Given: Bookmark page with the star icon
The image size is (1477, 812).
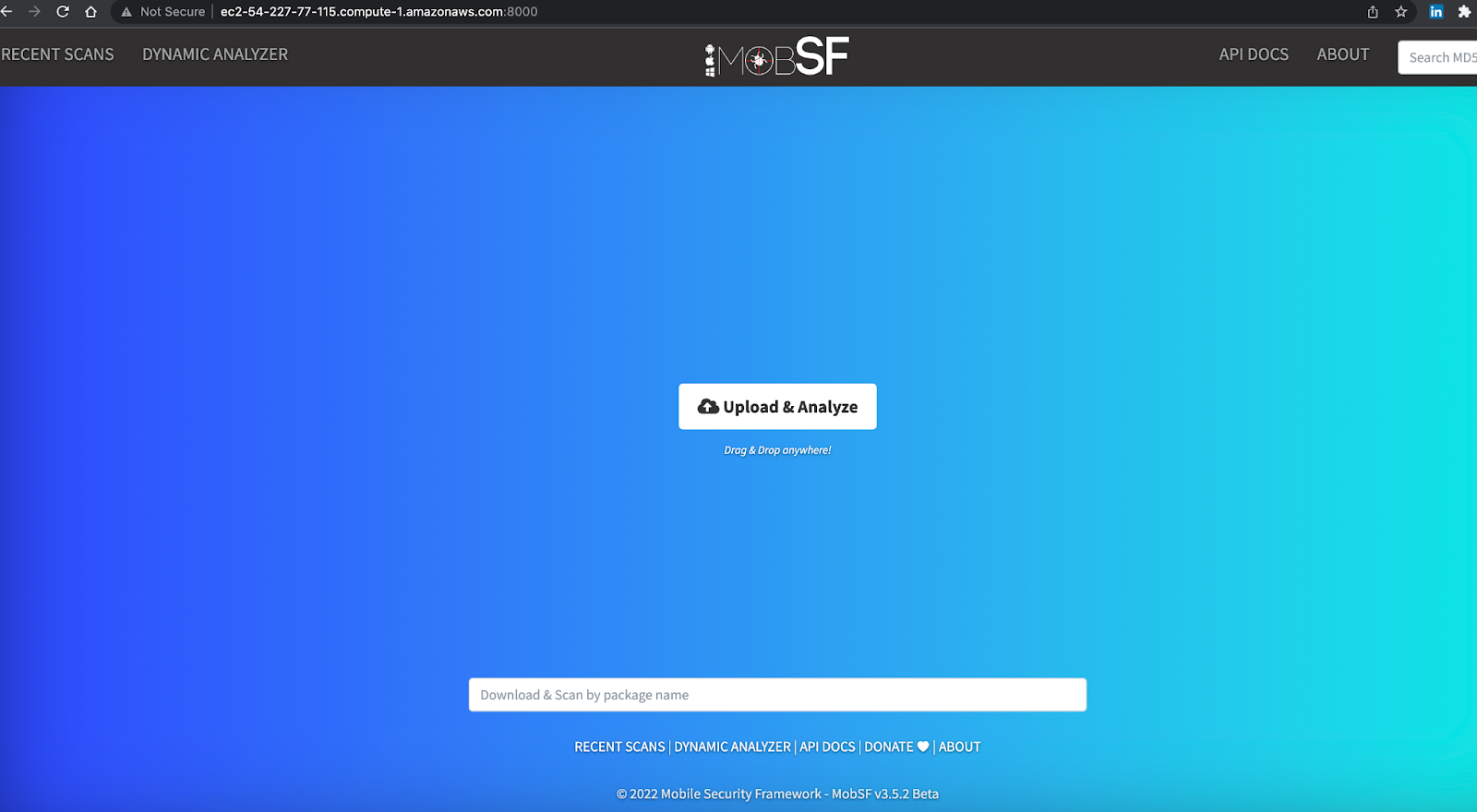Looking at the screenshot, I should [1400, 12].
